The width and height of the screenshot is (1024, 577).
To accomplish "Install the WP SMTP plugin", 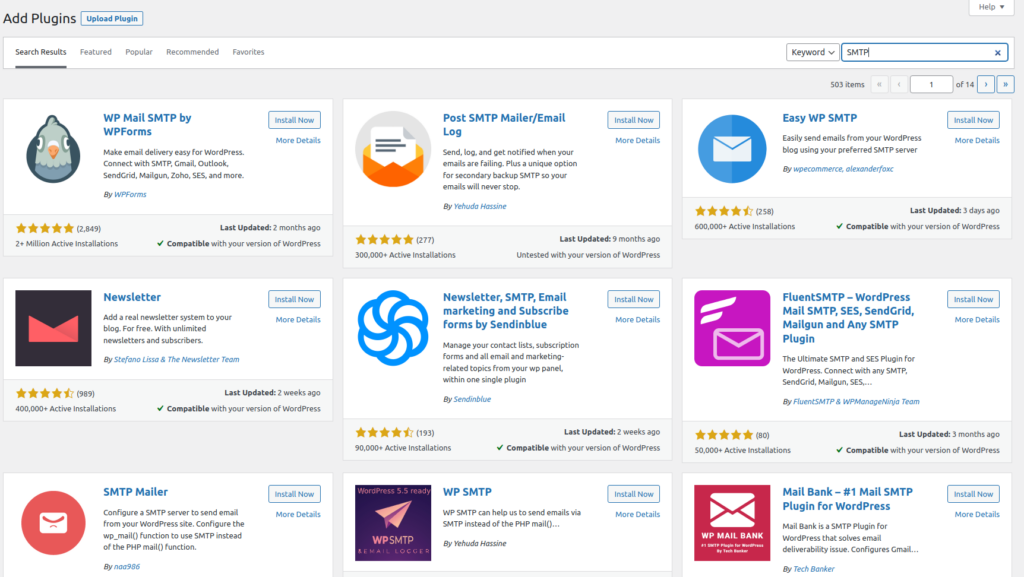I will click(633, 494).
